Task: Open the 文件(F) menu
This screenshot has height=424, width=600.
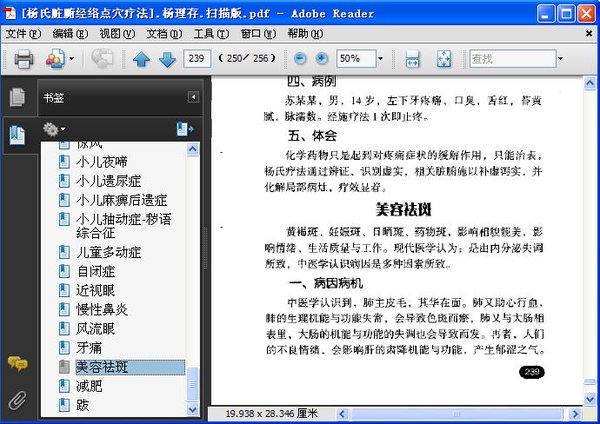Action: [23, 34]
